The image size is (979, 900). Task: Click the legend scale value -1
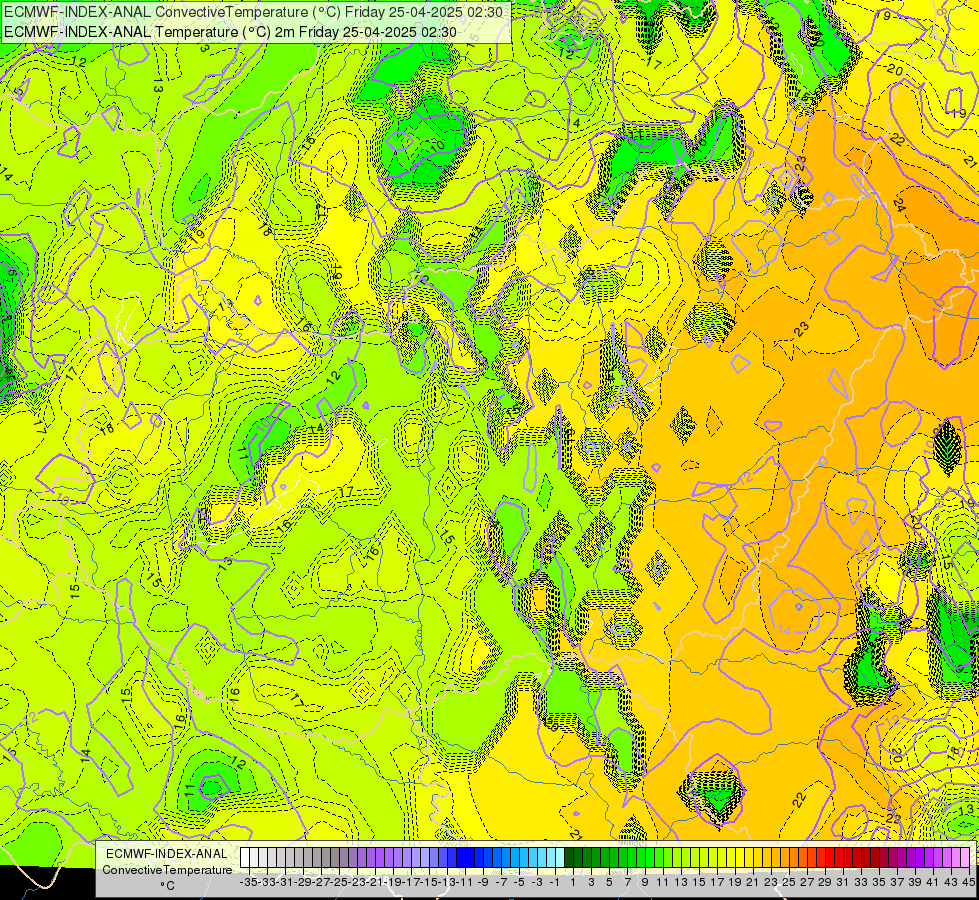point(555,882)
